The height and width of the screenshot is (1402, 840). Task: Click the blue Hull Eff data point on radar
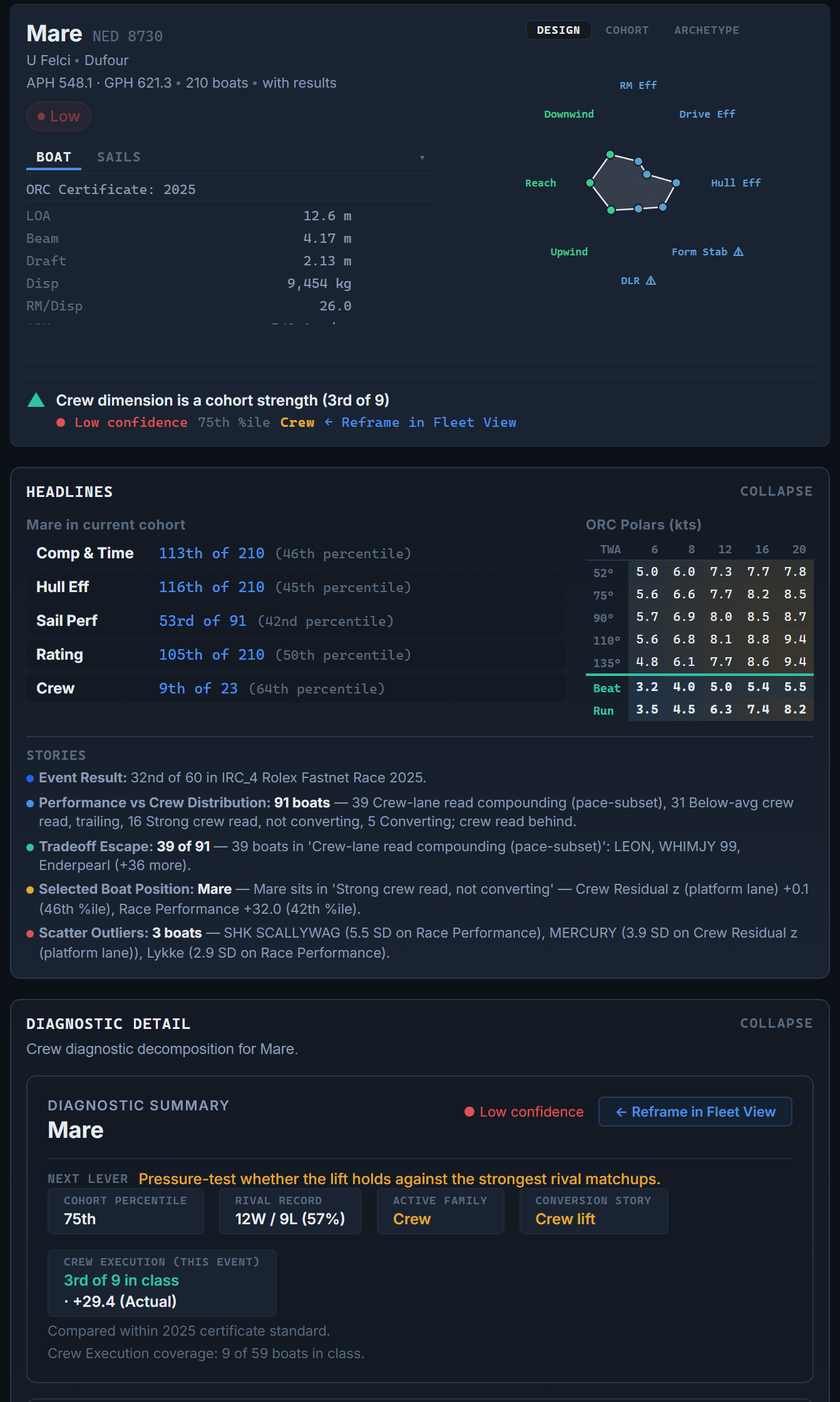[x=676, y=183]
